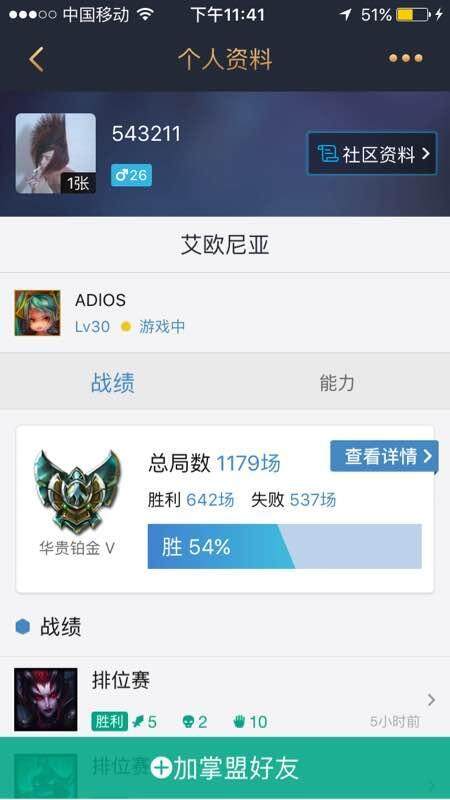Tap the hand assists count icon
The width and height of the screenshot is (450, 800).
coord(239,722)
